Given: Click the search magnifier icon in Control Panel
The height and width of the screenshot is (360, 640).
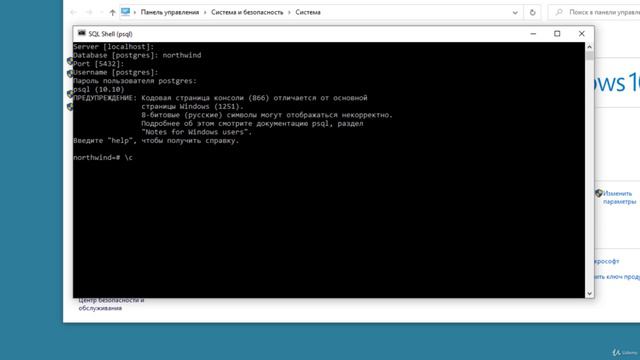Looking at the screenshot, I should 559,13.
